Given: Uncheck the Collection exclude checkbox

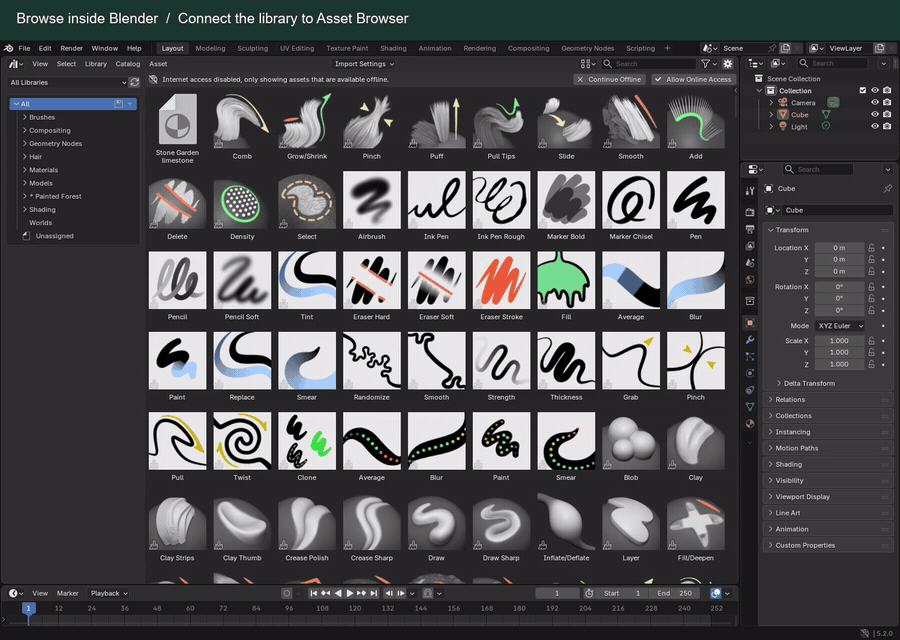Looking at the screenshot, I should point(862,91).
